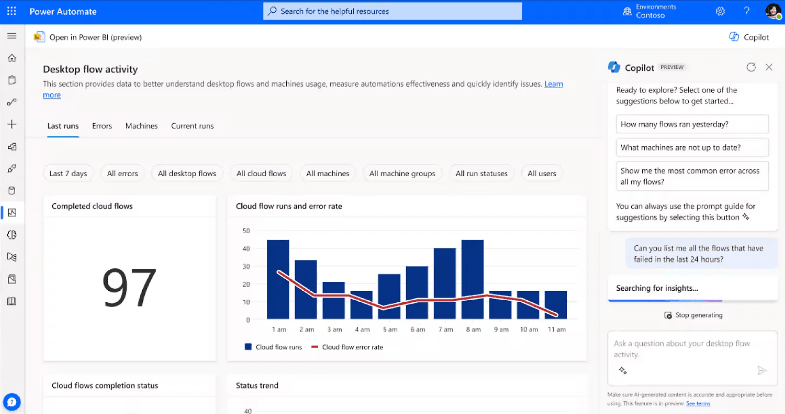Switch to the Errors tab
The width and height of the screenshot is (785, 414).
tap(102, 126)
